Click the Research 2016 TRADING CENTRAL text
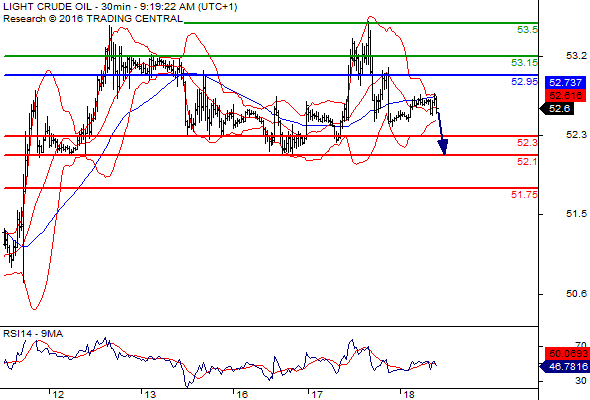The image size is (590, 400). [93, 18]
